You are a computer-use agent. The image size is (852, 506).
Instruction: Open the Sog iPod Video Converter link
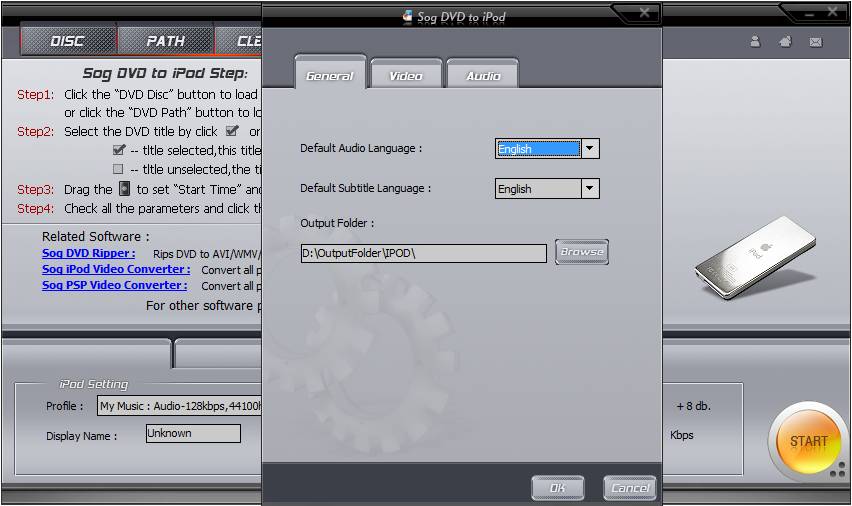click(116, 269)
